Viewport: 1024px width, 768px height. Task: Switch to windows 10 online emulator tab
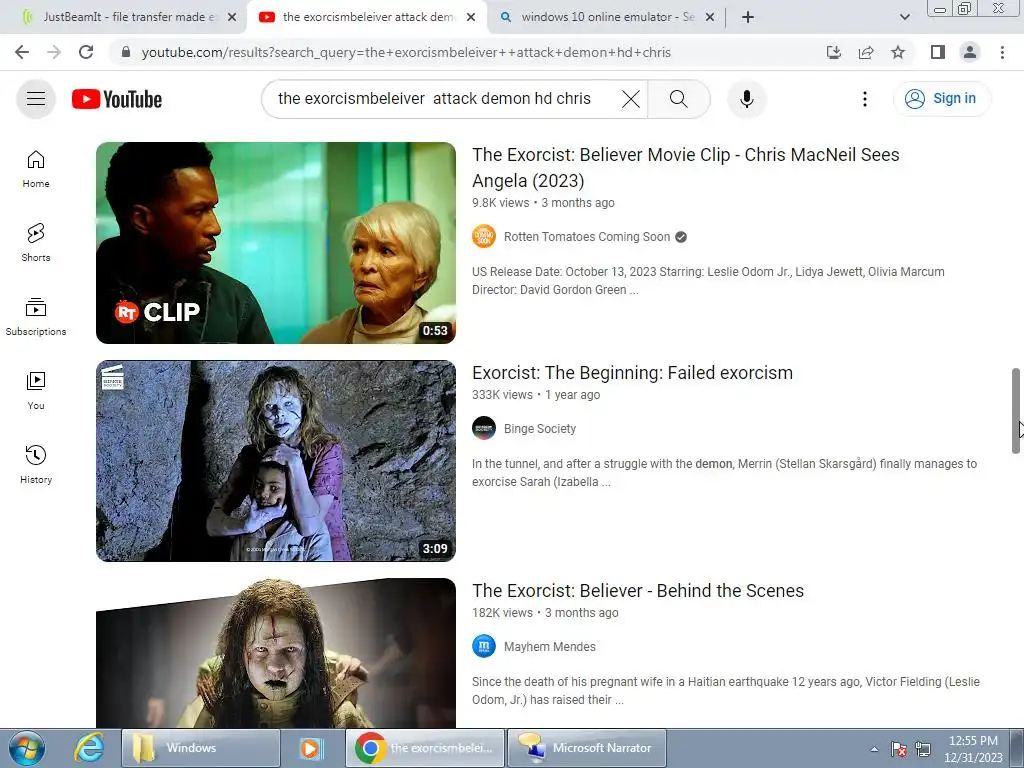tap(605, 17)
